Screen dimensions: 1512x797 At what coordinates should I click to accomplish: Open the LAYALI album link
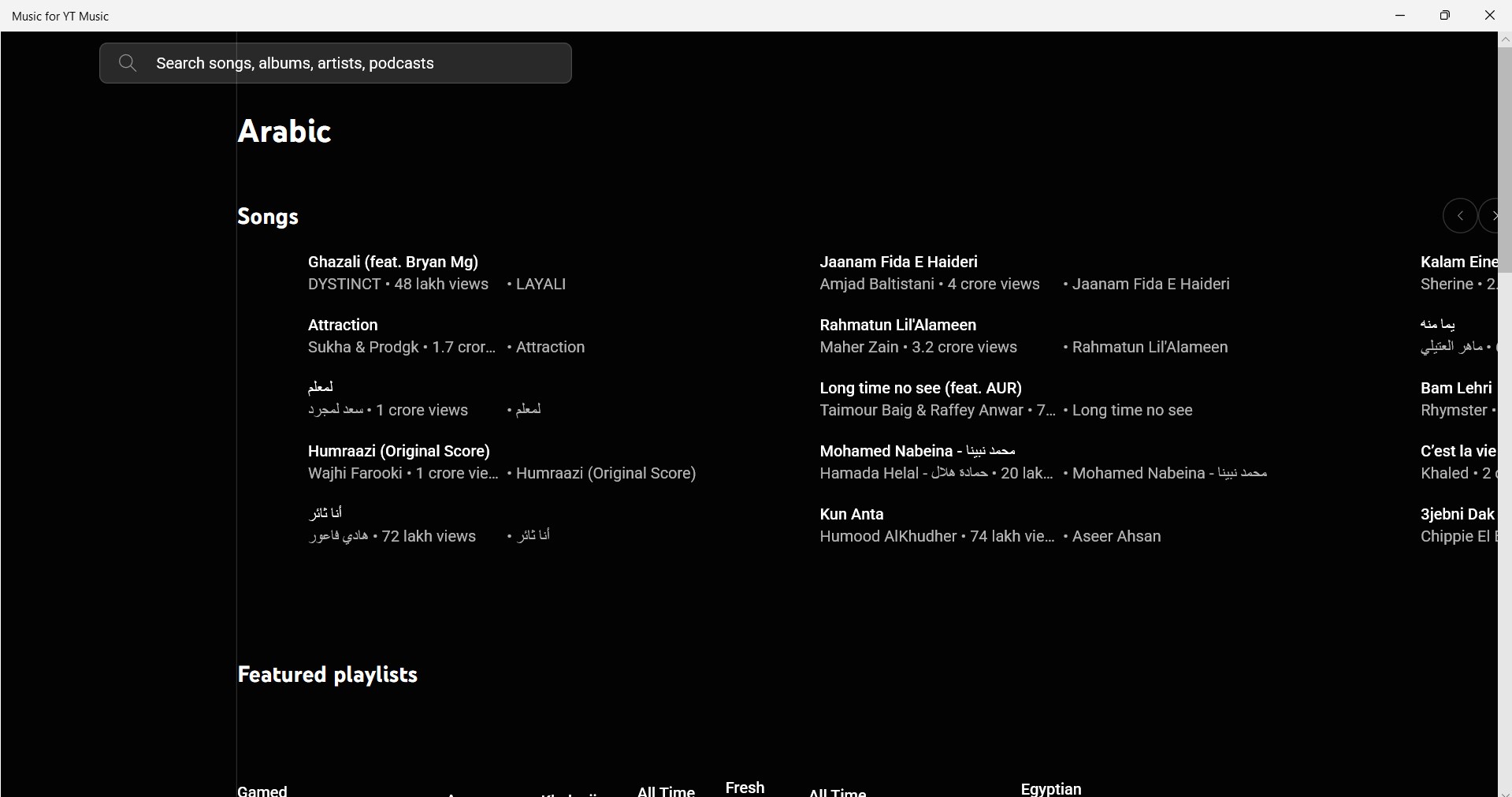point(541,285)
